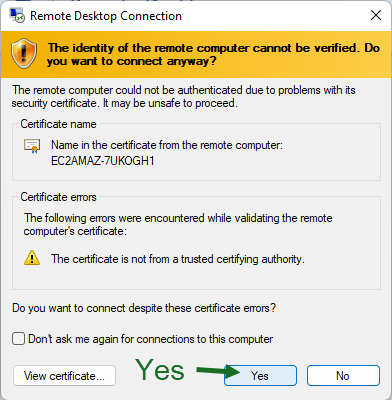Decline the connection with the No button

tap(343, 376)
